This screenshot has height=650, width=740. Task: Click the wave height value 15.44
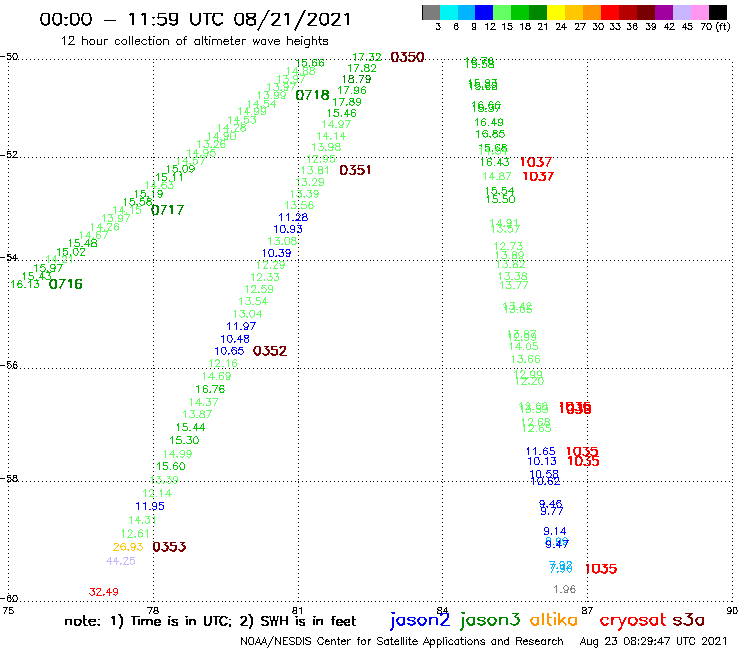pos(190,427)
